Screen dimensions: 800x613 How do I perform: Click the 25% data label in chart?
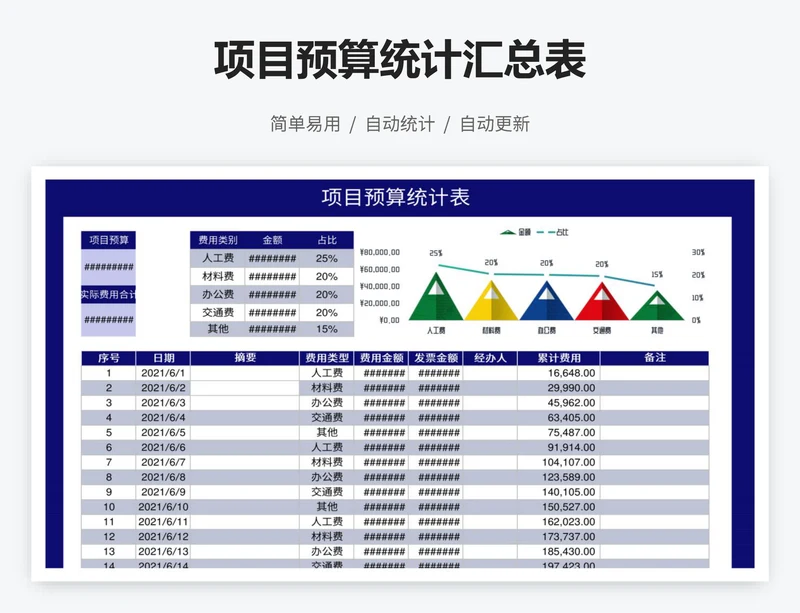[x=436, y=253]
